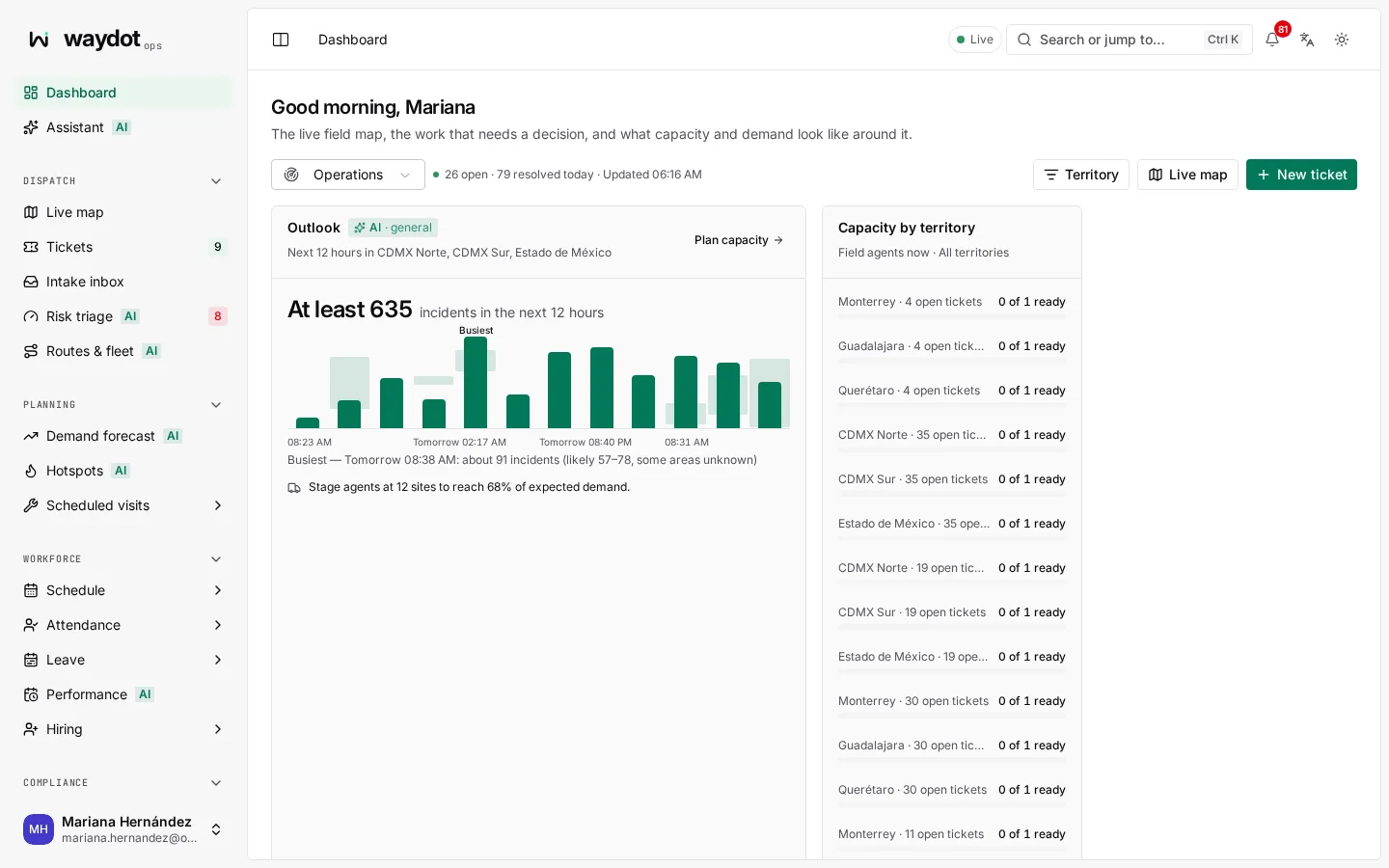Collapse the Compliance section
The width and height of the screenshot is (1389, 868).
coord(216,783)
